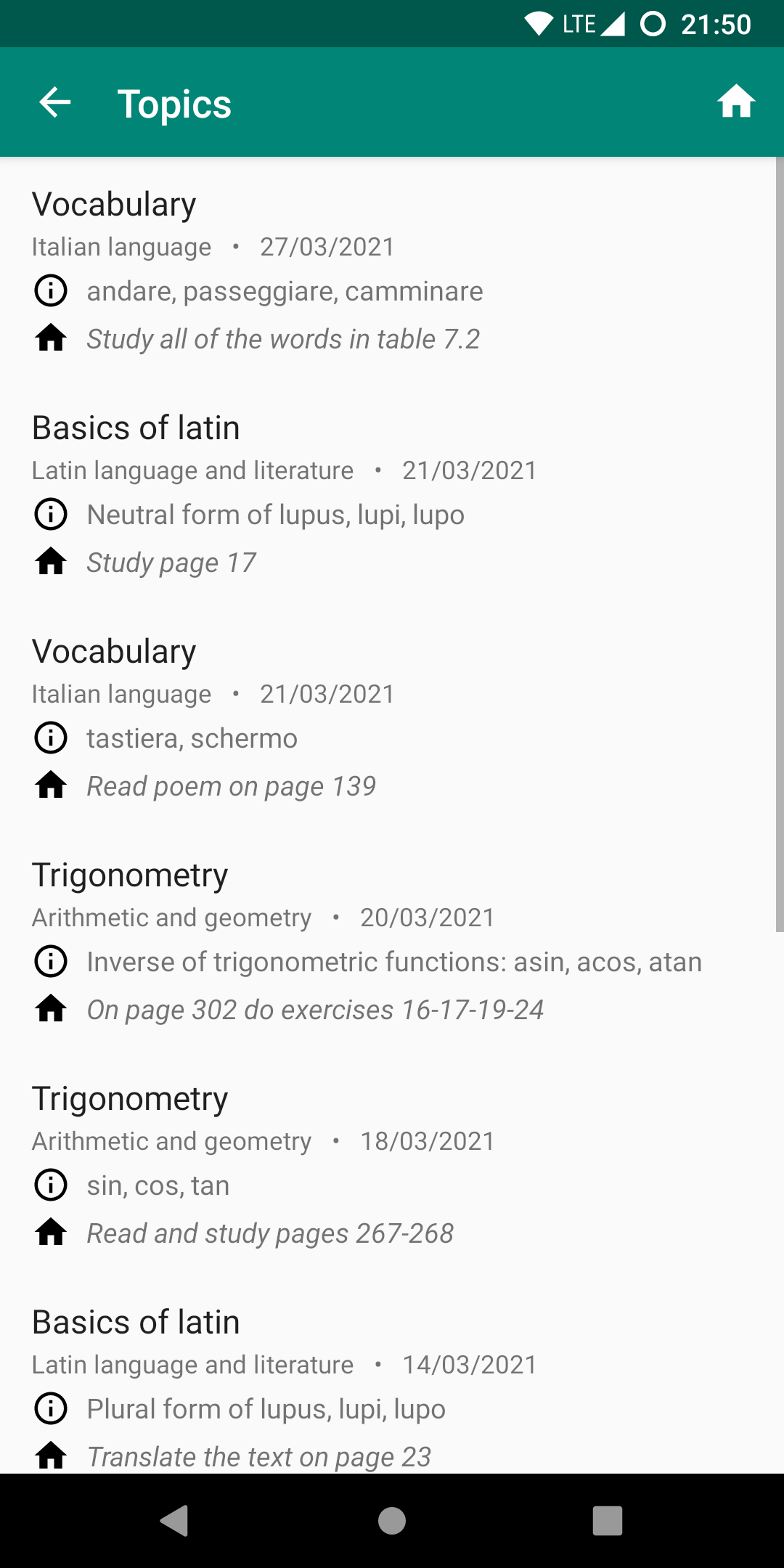This screenshot has width=784, height=1568.
Task: Click the vertical scrollbar on the right edge
Action: coord(779,544)
